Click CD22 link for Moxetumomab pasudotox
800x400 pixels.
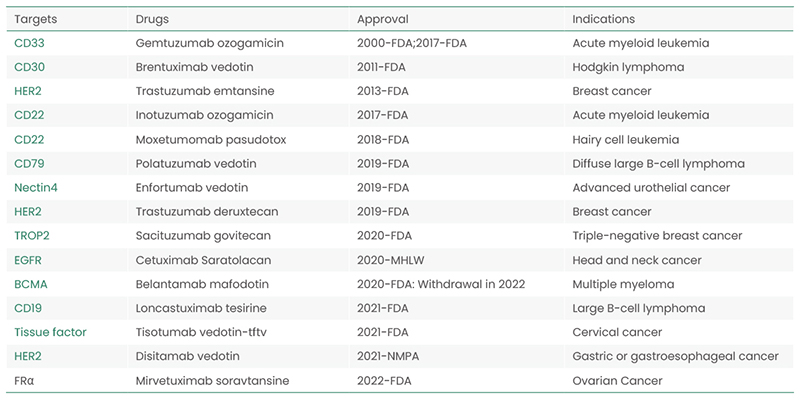pyautogui.click(x=29, y=139)
